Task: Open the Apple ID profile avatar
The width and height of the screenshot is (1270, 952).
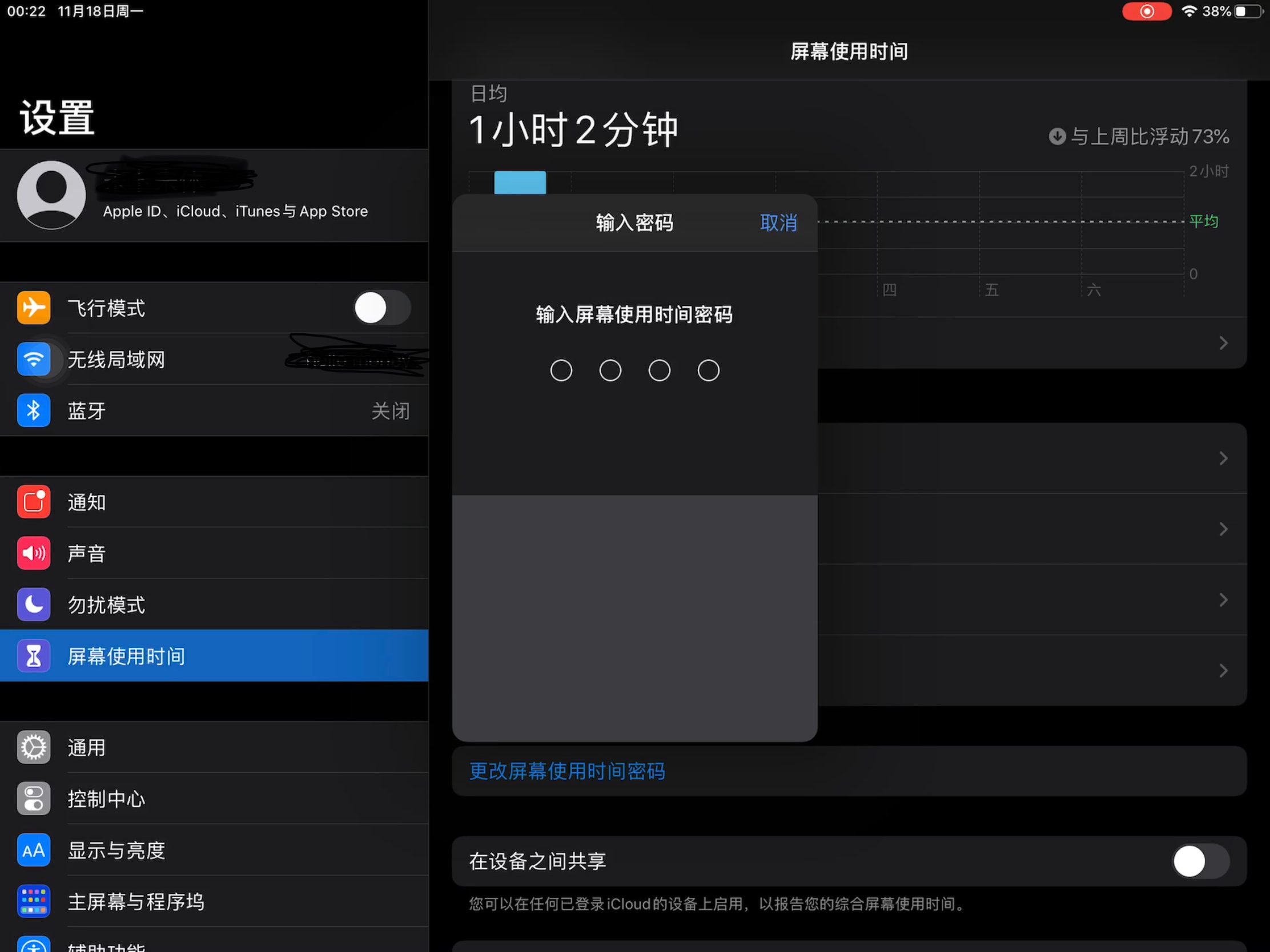Action: 51,195
